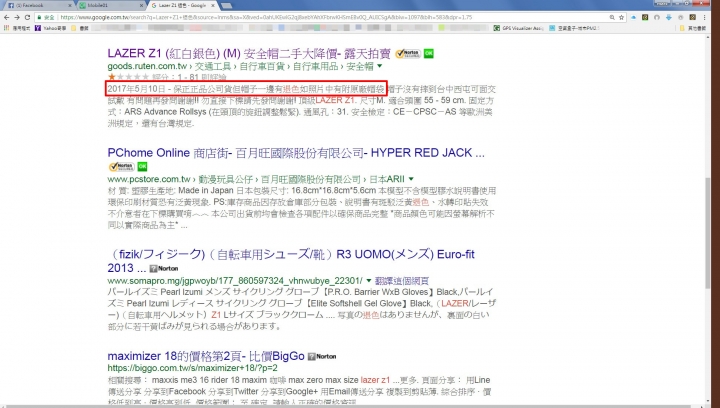Screen dimensions: 720x408
Task: Click 翻譯這個網頁 translate link
Action: (x=402, y=280)
